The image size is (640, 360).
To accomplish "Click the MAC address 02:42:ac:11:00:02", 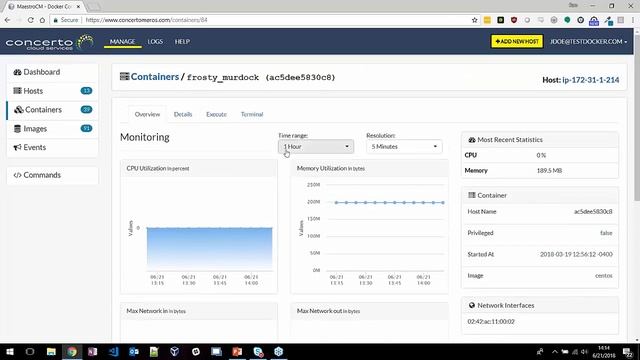I will coord(491,322).
